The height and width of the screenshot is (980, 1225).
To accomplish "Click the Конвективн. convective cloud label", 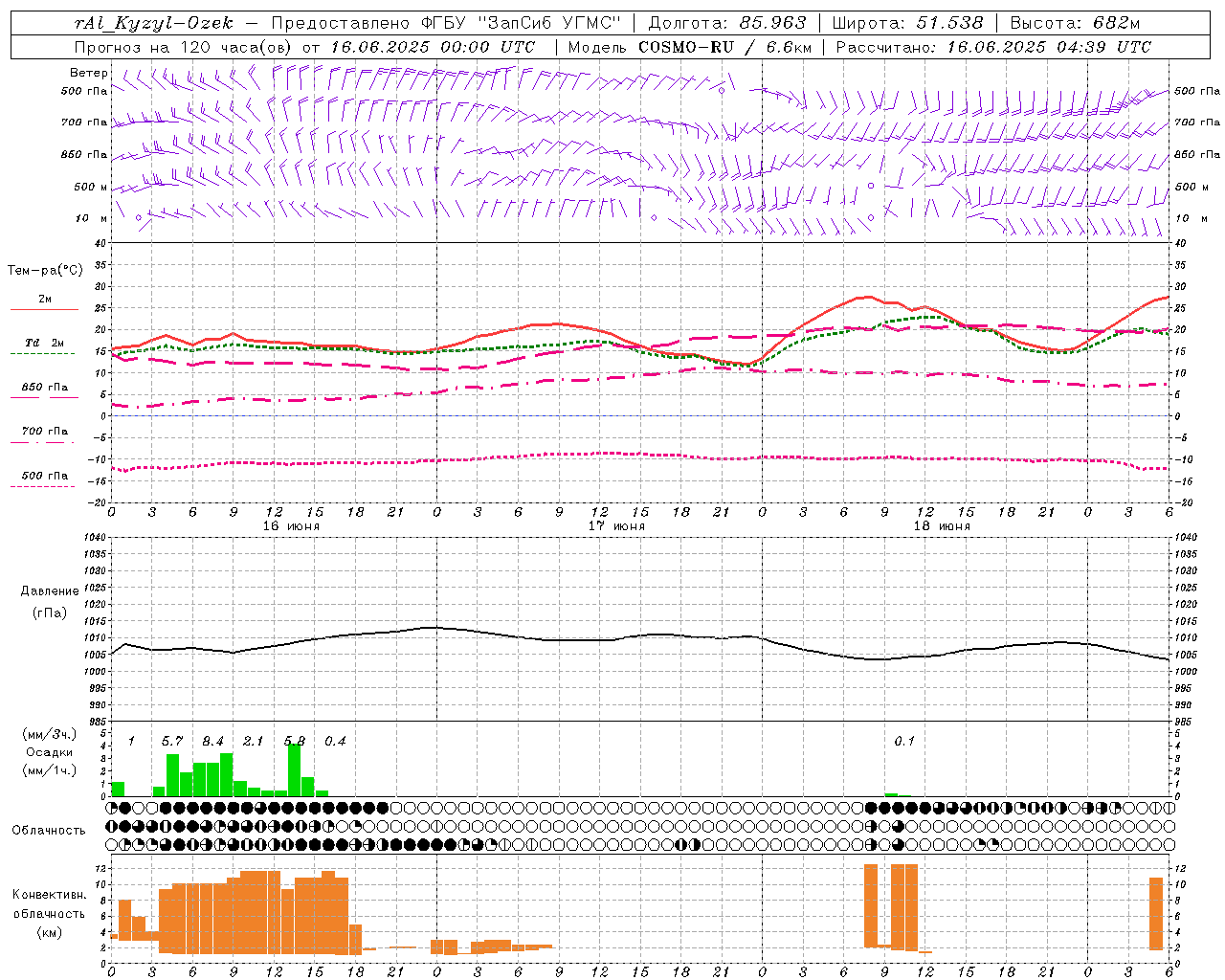I will click(x=49, y=895).
